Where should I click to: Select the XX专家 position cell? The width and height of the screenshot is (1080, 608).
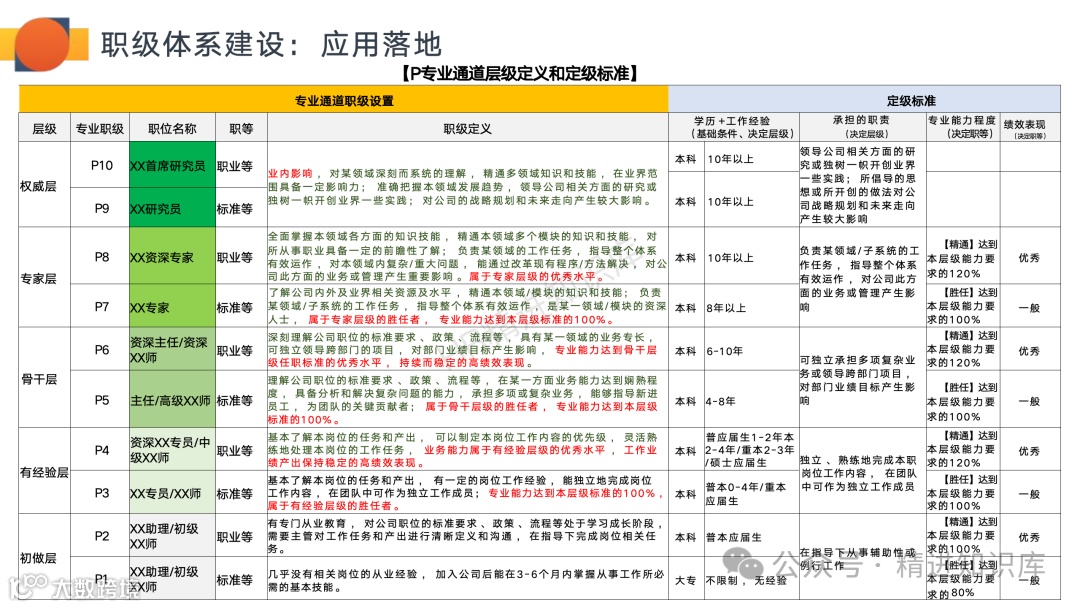pyautogui.click(x=172, y=307)
